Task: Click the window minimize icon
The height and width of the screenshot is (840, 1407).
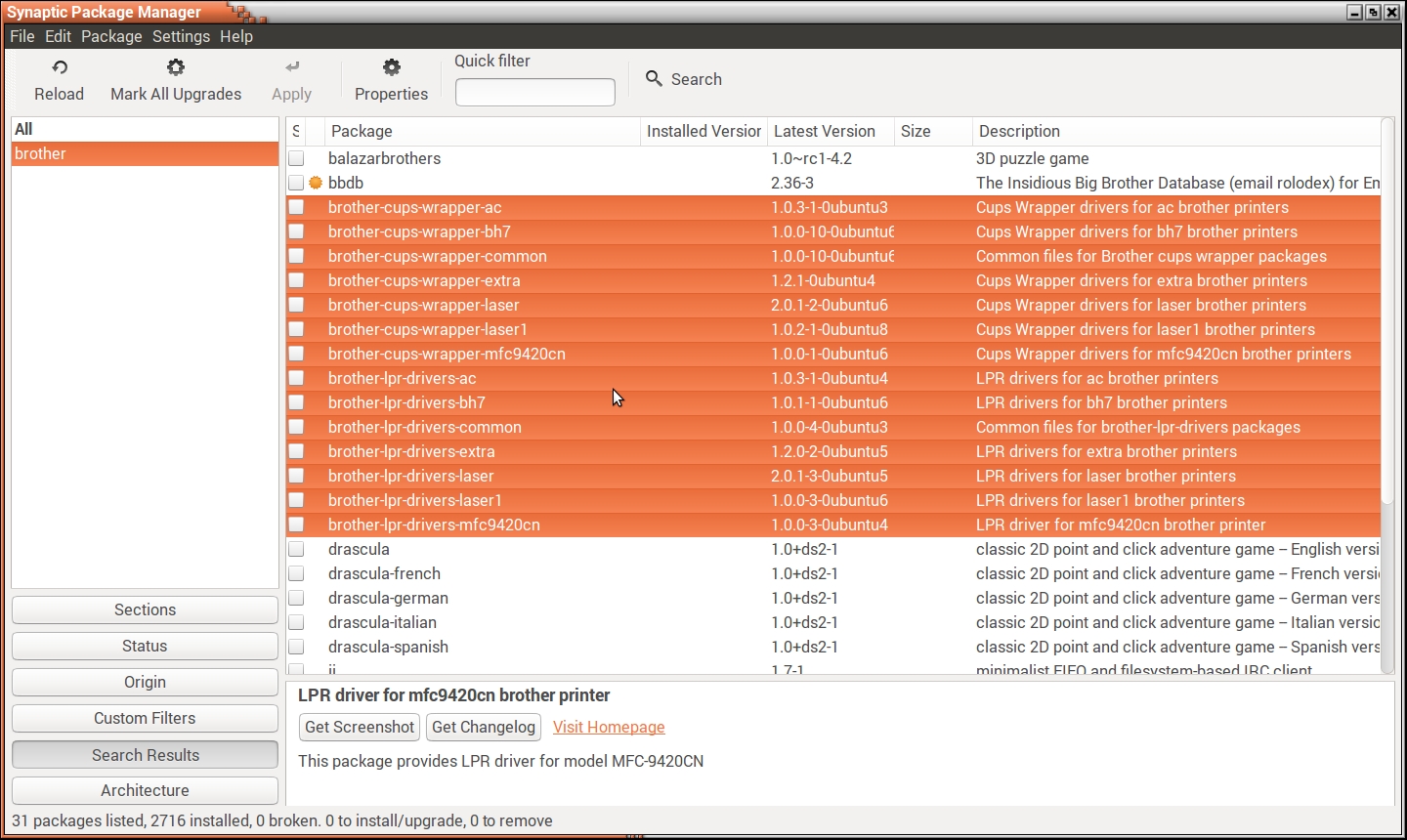Action: pyautogui.click(x=1354, y=12)
